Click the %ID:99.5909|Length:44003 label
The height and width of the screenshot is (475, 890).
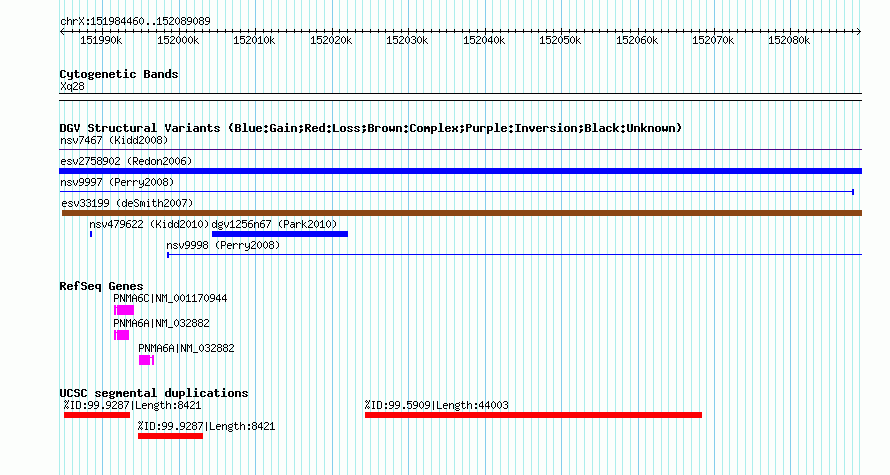pos(436,405)
